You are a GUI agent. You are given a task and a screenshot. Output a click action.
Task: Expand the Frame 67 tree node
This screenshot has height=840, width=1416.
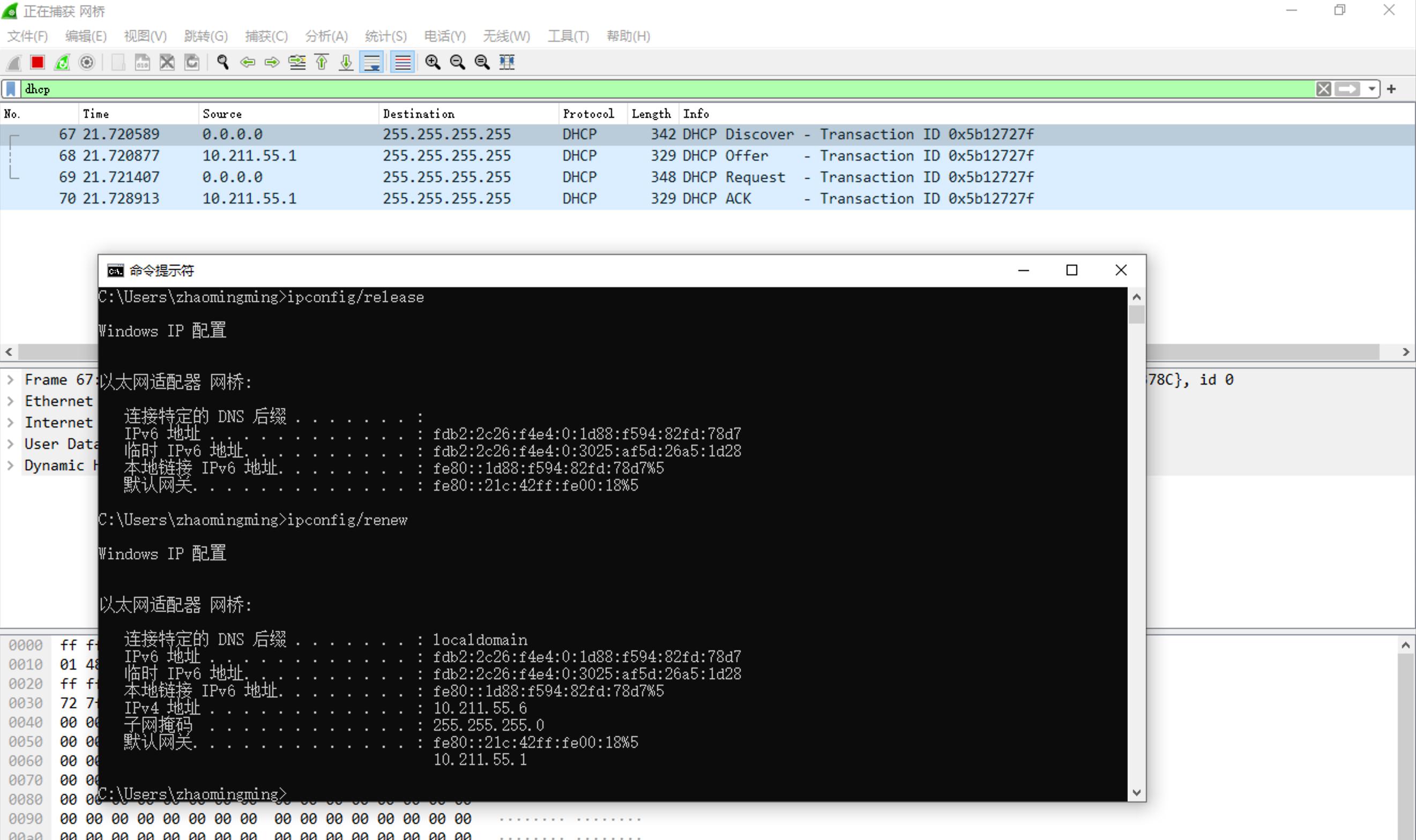(x=10, y=380)
